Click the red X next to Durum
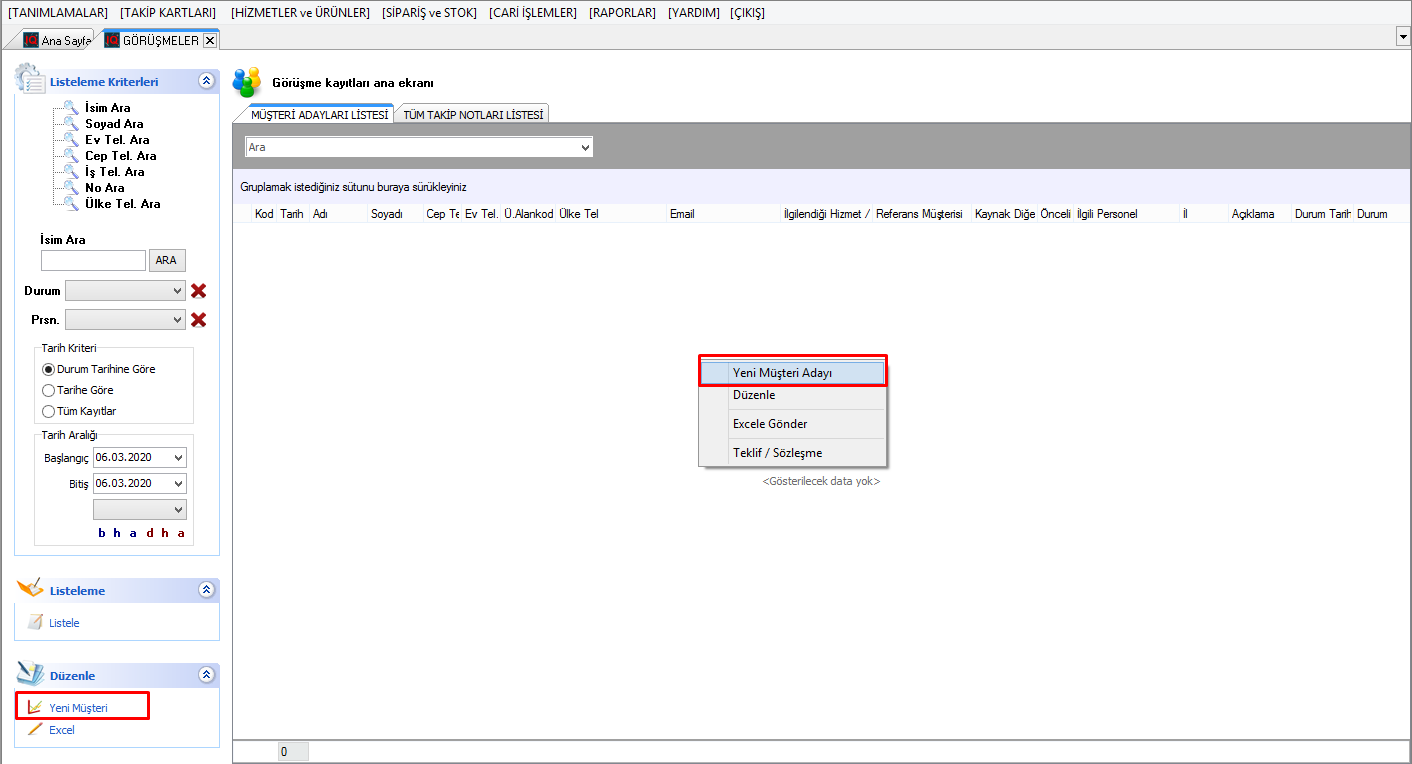The height and width of the screenshot is (764, 1412). [x=199, y=291]
